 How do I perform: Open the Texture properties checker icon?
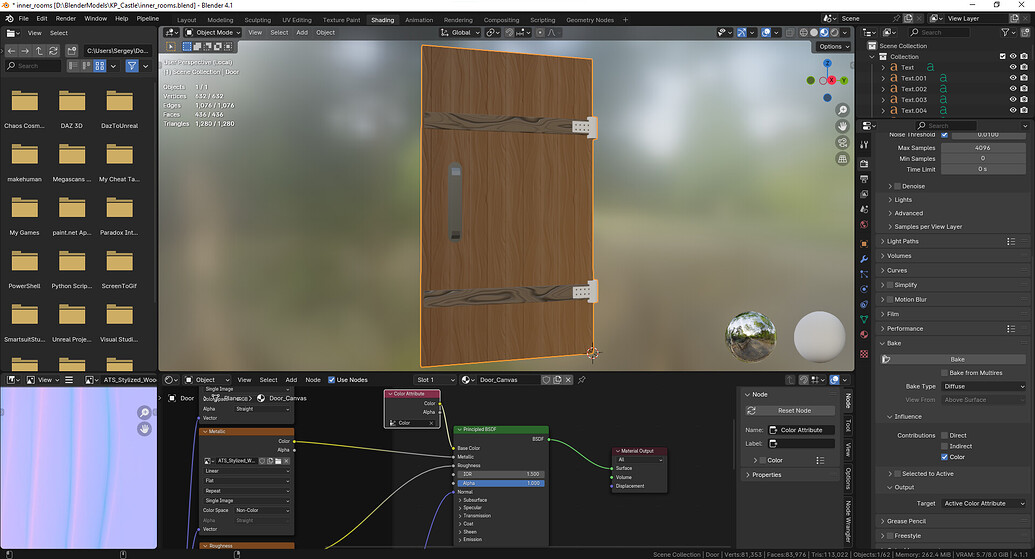[864, 354]
